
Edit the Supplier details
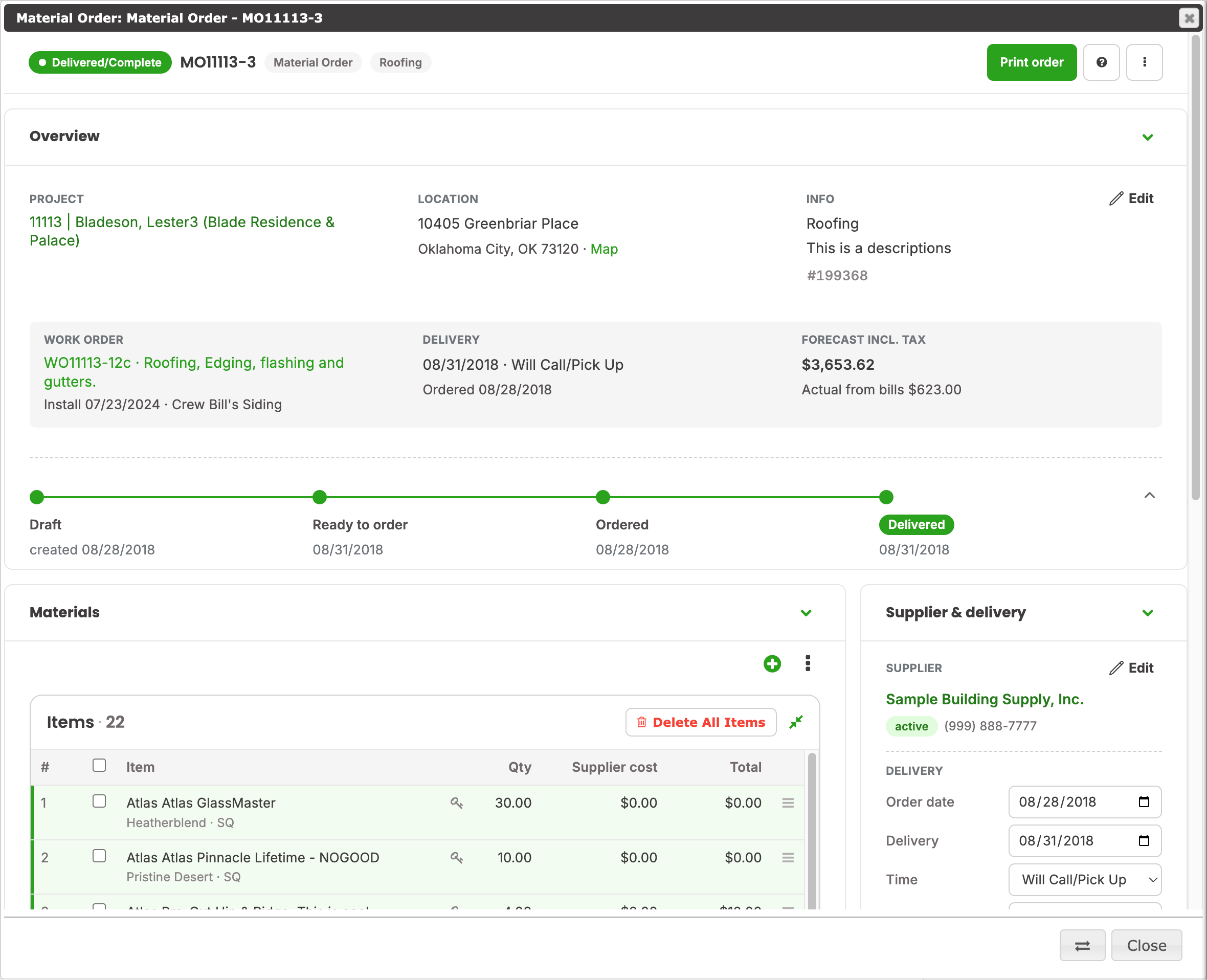click(1132, 668)
